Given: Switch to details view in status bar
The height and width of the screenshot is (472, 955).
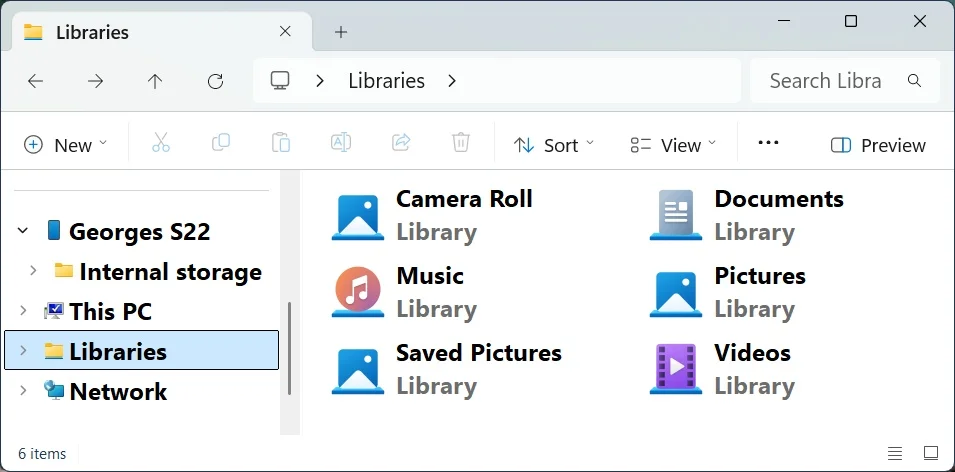Looking at the screenshot, I should pos(895,453).
